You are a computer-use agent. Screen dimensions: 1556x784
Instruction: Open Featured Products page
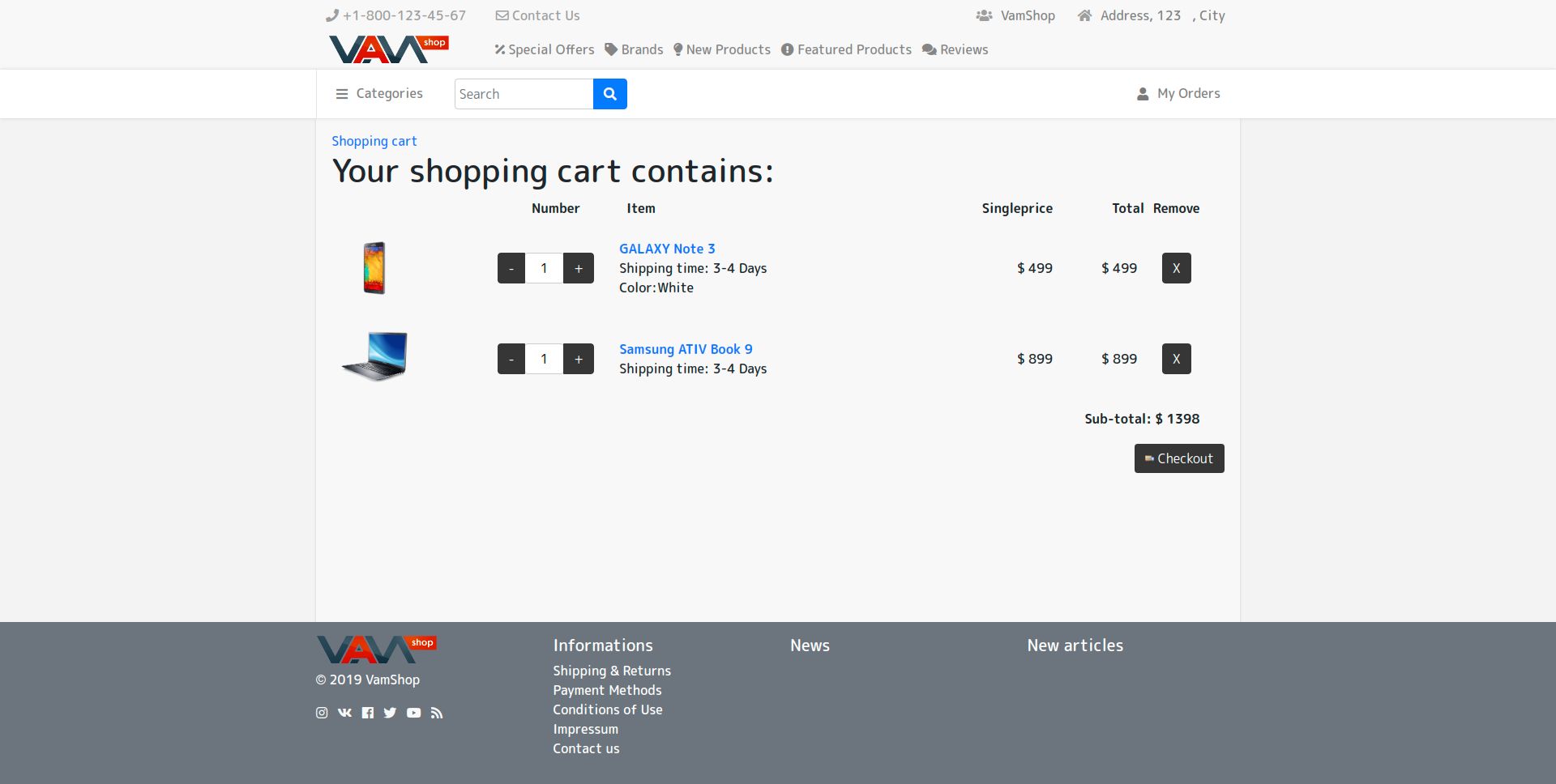846,49
